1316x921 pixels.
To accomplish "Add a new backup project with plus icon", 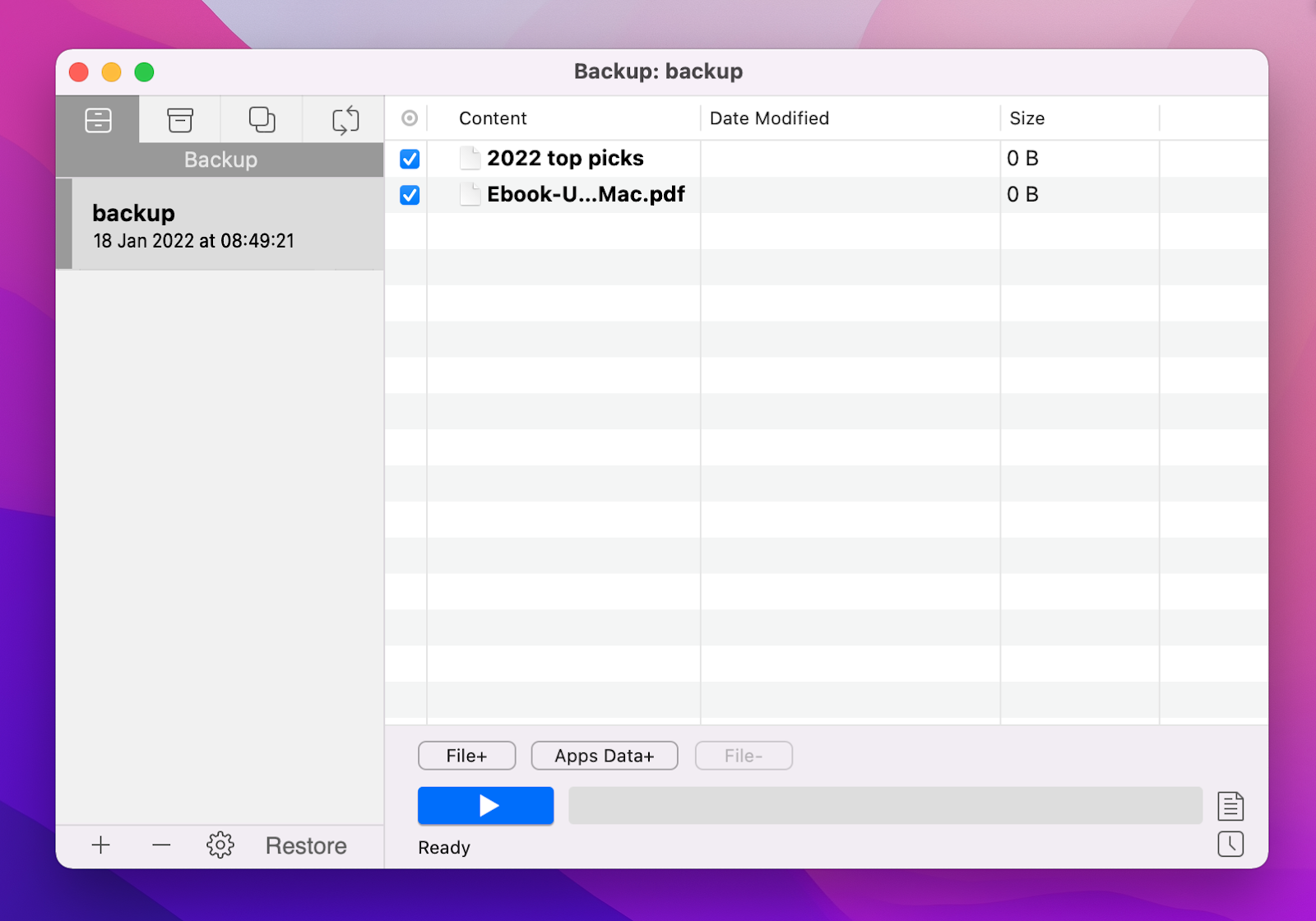I will pos(100,845).
